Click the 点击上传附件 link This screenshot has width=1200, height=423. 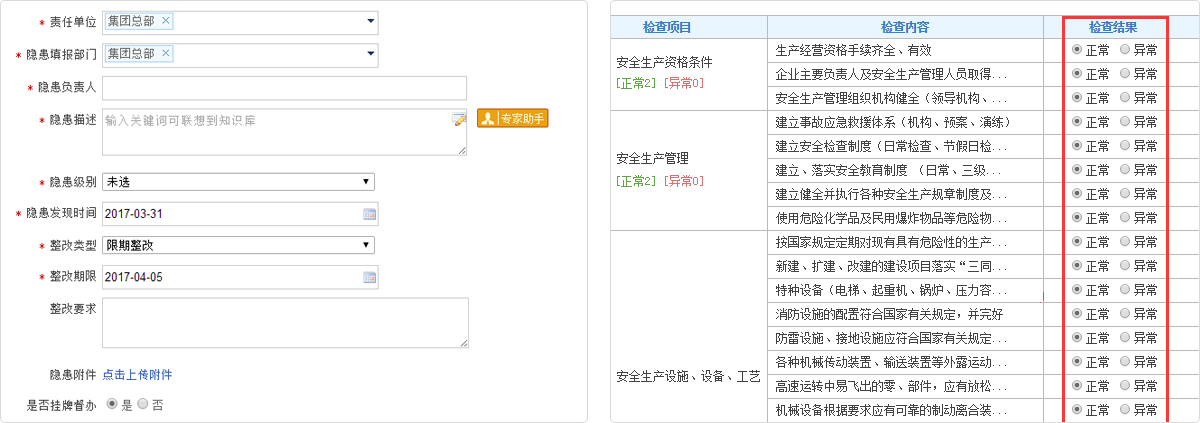tap(137, 375)
